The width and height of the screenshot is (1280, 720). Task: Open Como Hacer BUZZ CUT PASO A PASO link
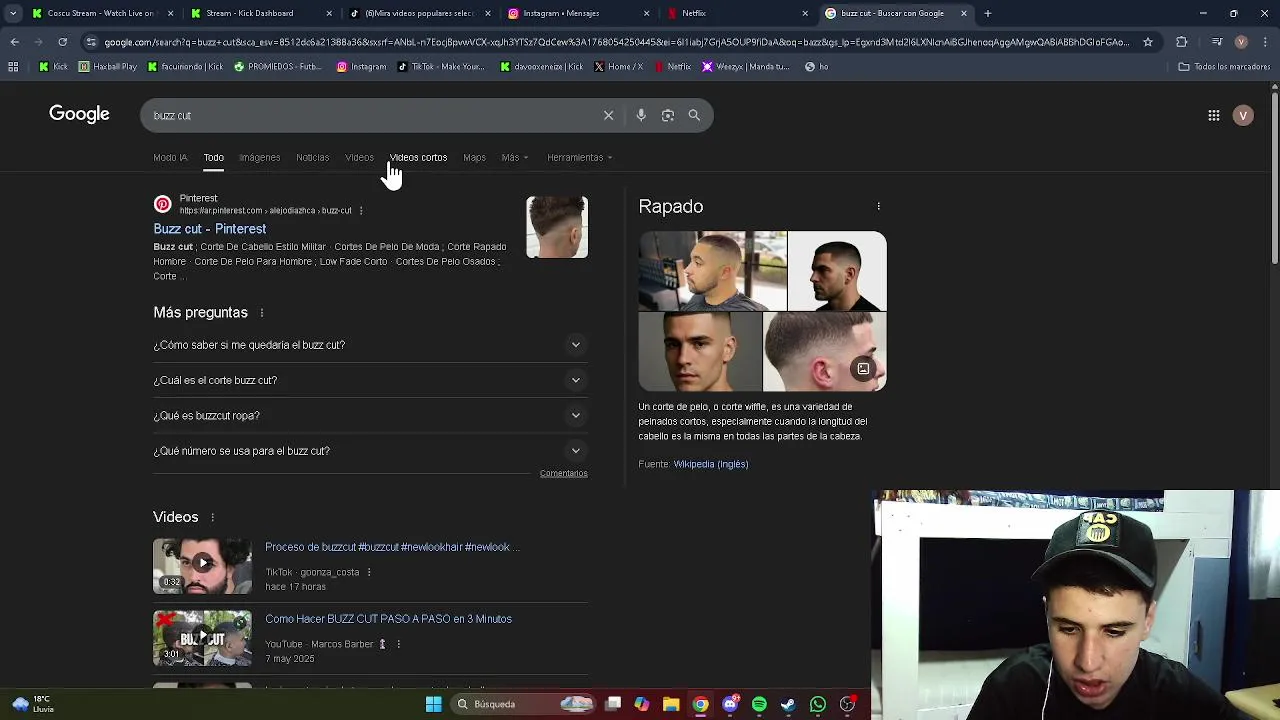388,619
